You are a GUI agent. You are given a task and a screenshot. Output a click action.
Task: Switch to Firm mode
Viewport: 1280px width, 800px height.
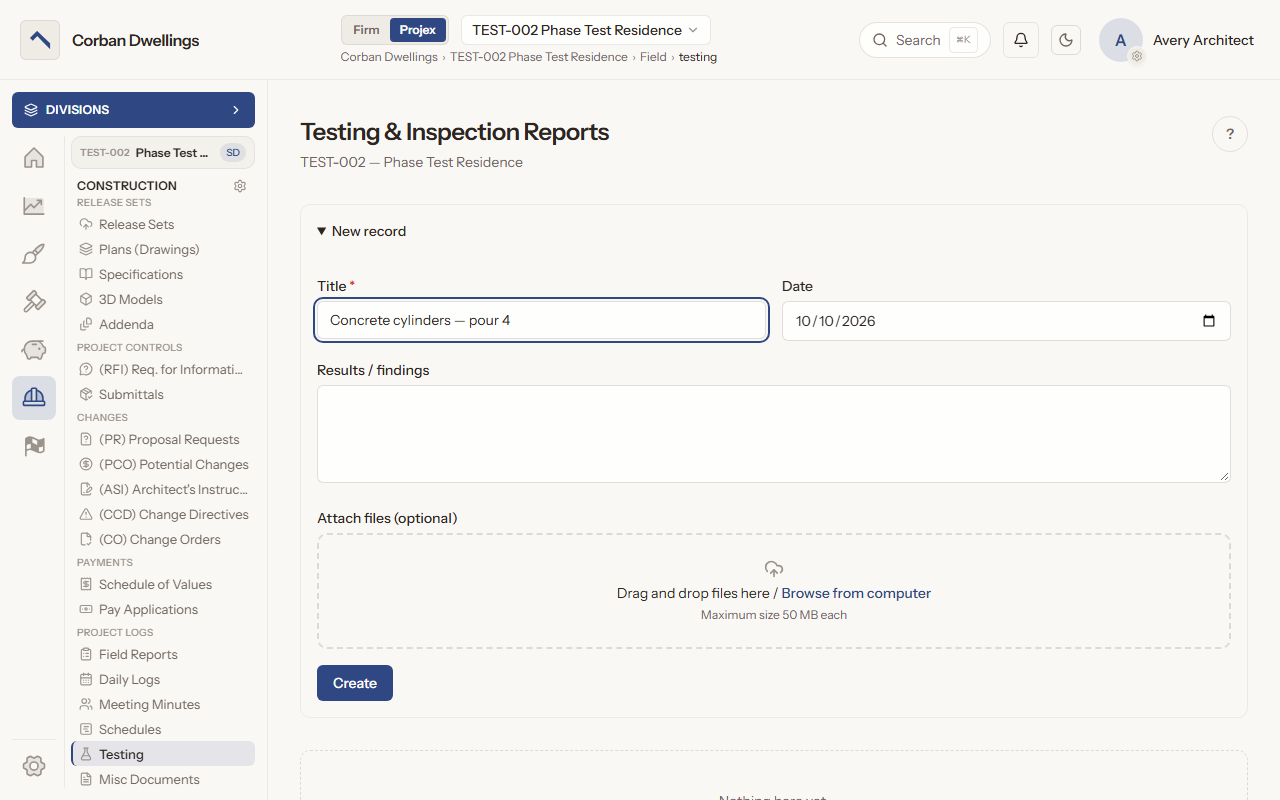click(366, 30)
